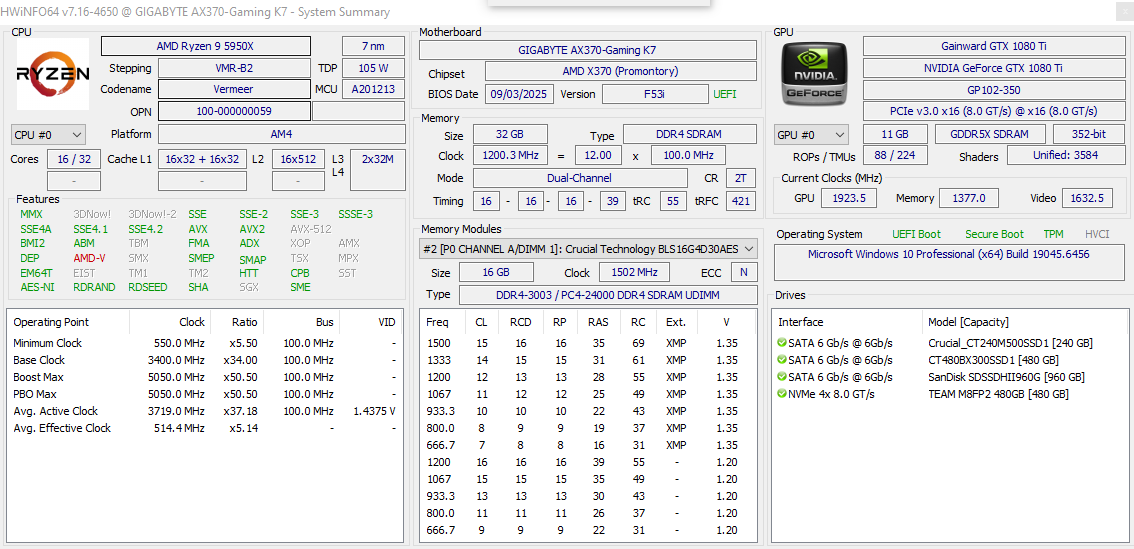Click the A201213 MCU value
The width and height of the screenshot is (1134, 549).
coord(373,89)
